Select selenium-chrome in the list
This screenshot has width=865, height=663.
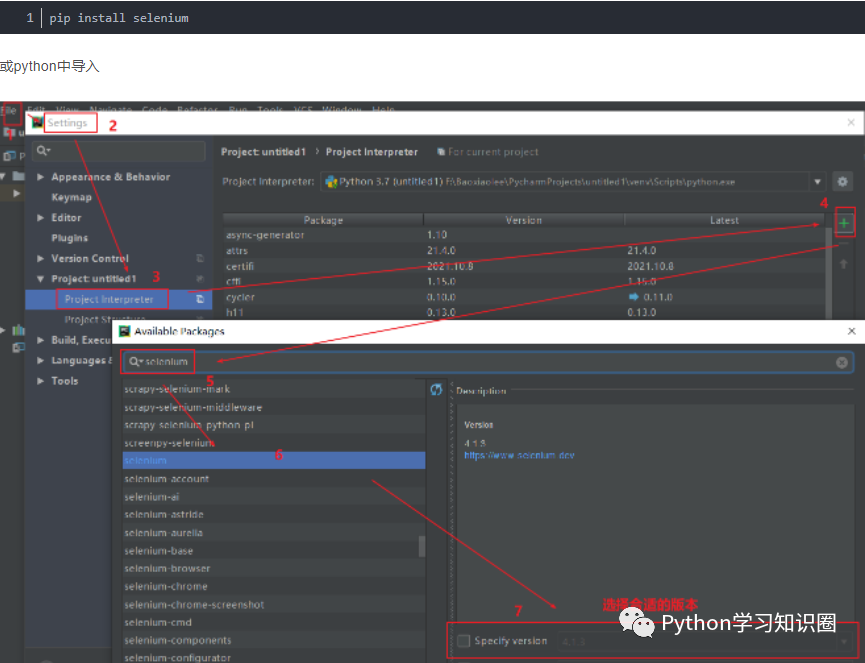tap(274, 586)
